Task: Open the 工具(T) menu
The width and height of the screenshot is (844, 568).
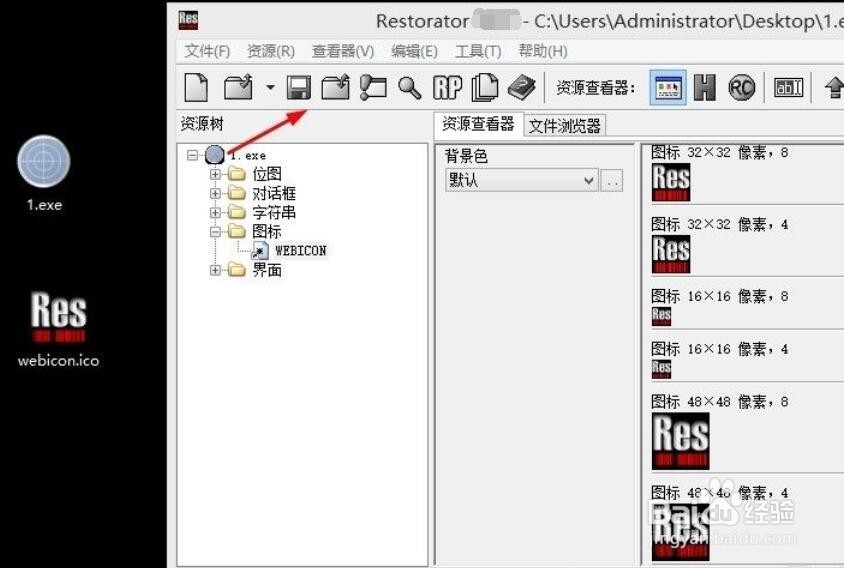Action: 478,51
